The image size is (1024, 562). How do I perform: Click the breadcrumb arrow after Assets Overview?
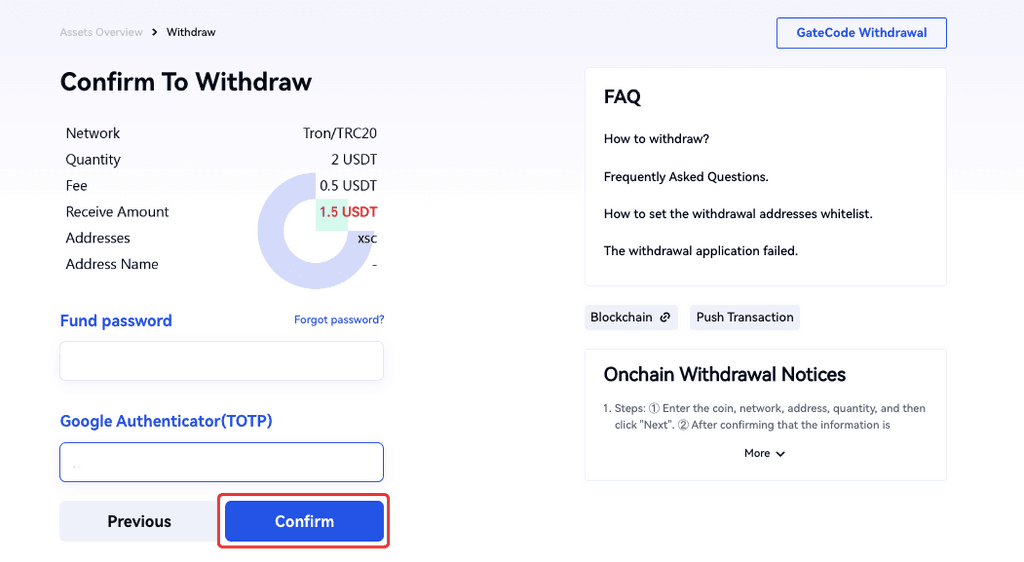tap(155, 33)
